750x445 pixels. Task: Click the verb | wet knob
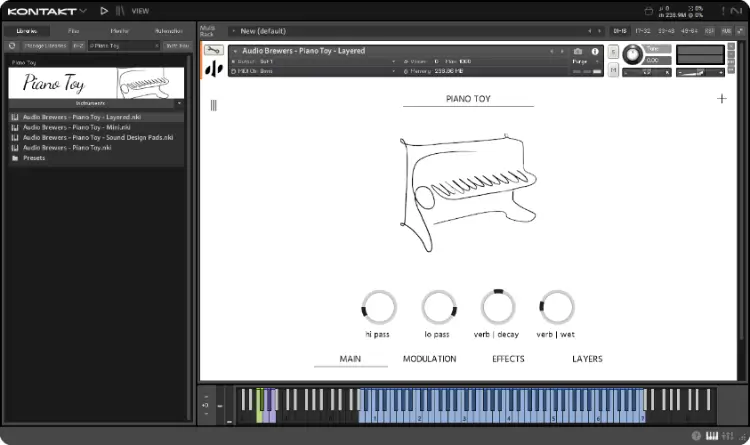click(x=557, y=307)
